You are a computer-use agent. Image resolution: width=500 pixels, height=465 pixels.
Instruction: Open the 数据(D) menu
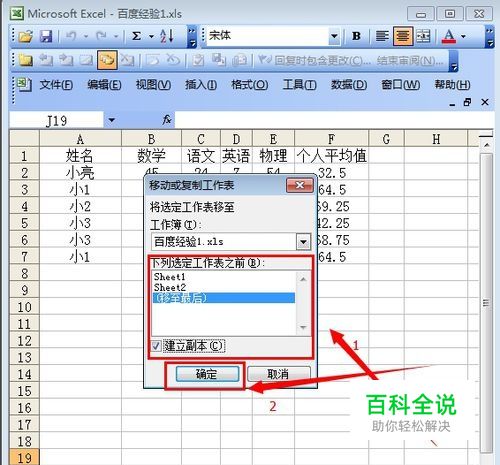(x=349, y=85)
